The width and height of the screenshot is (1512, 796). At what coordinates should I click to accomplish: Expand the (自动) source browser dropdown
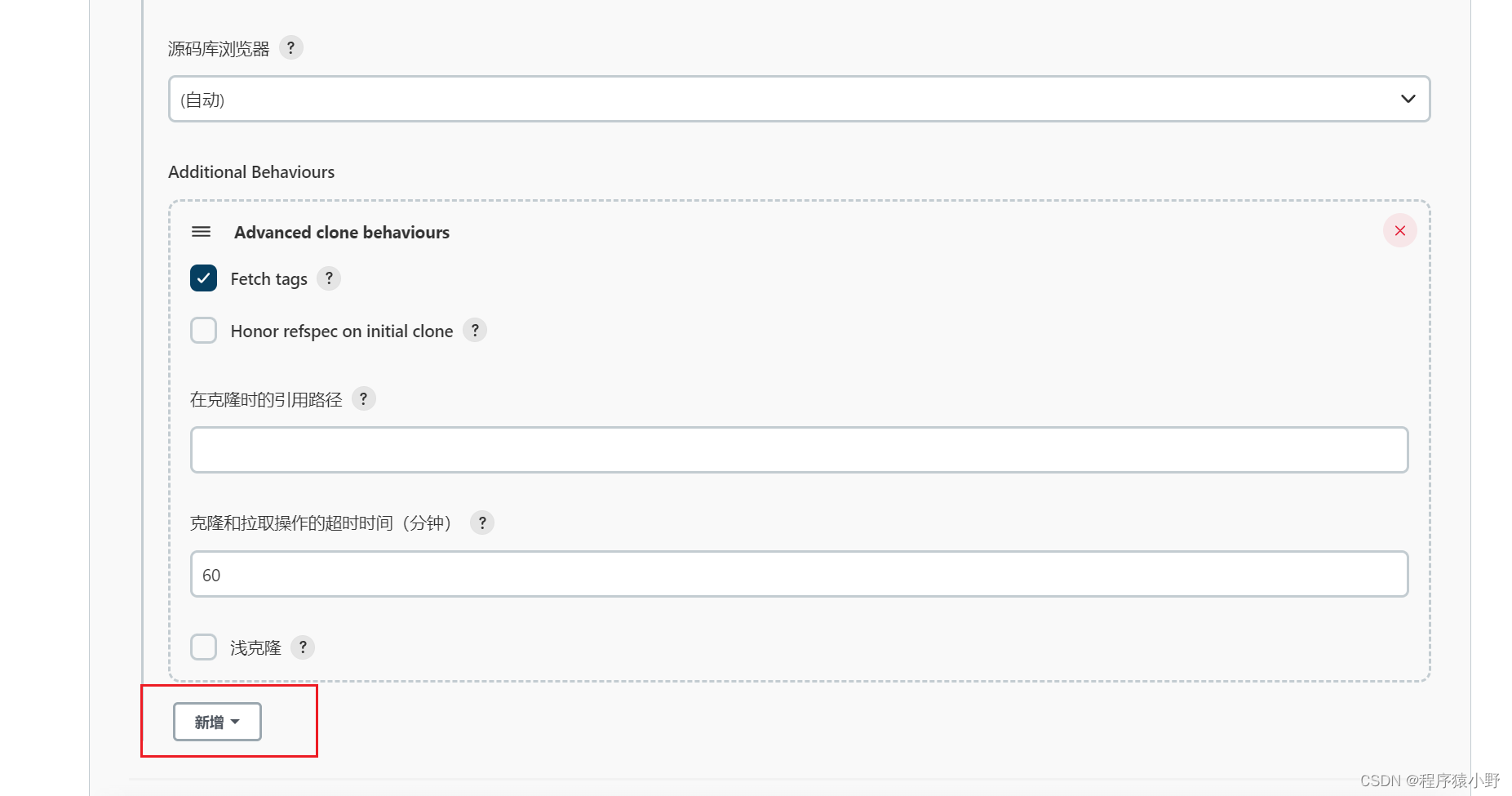[799, 99]
